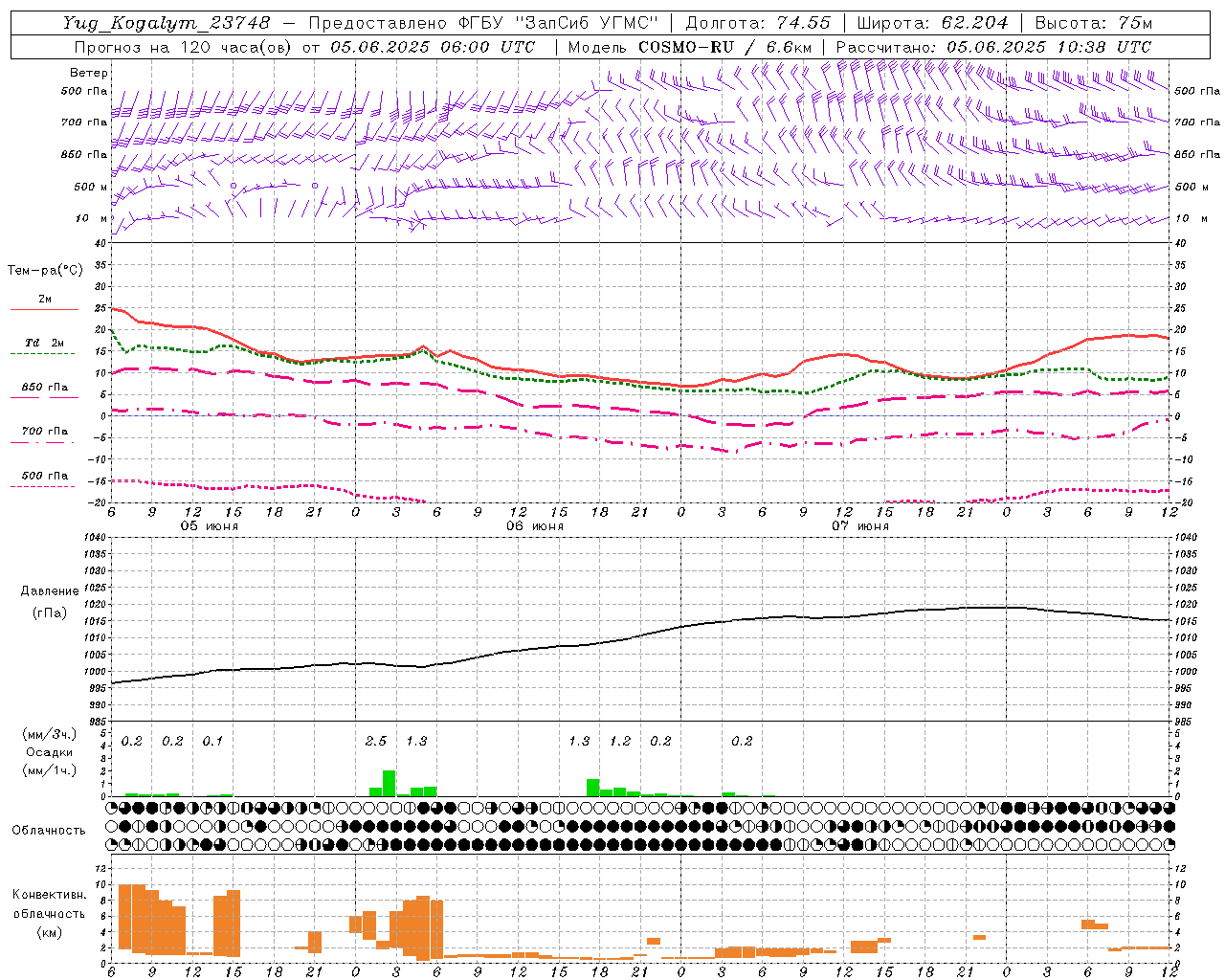Click the Тем-ра(°C) axis label

point(45,270)
